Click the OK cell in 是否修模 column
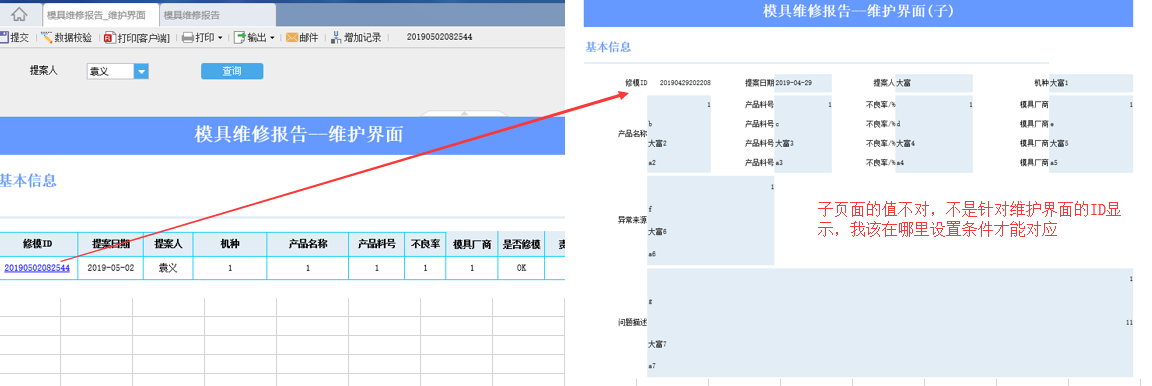This screenshot has height=386, width=1152. [521, 268]
